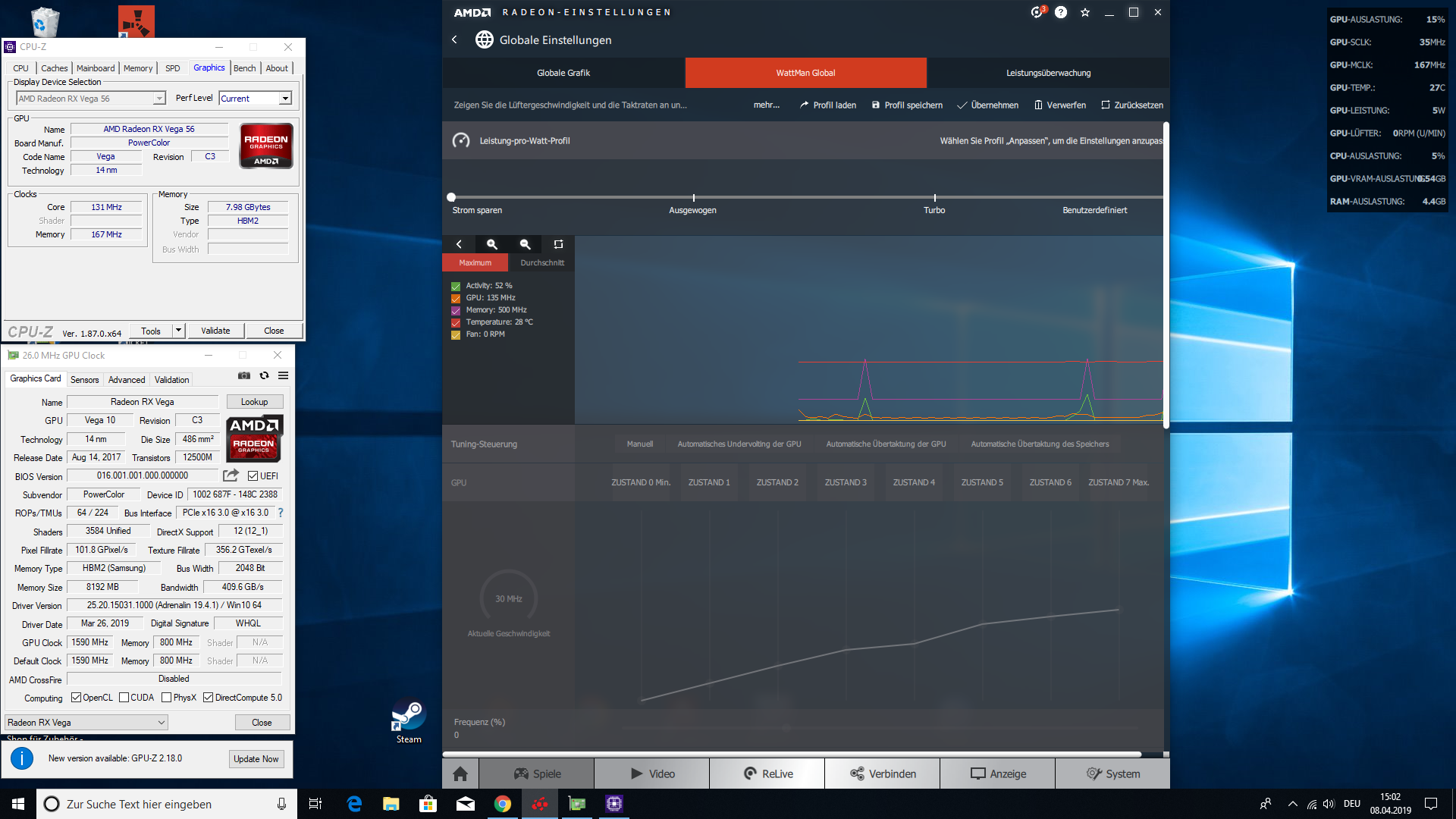Screen dimensions: 1456x819
Task: Switch to the CPU-Z Mainboard tab
Action: [96, 68]
